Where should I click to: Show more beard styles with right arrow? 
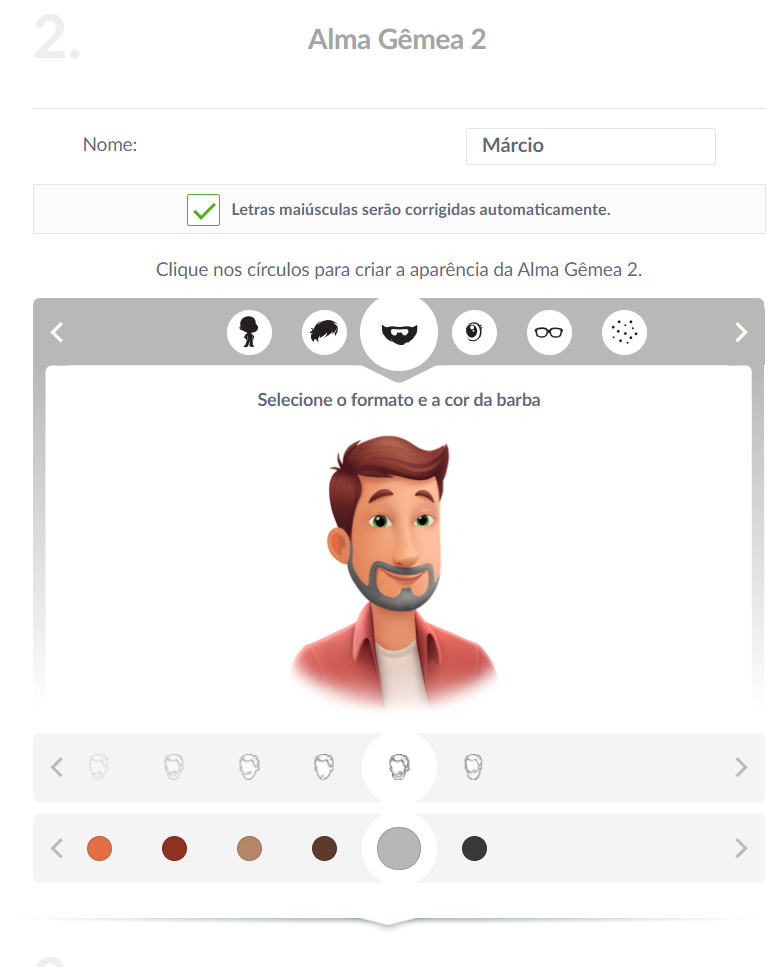[x=741, y=767]
